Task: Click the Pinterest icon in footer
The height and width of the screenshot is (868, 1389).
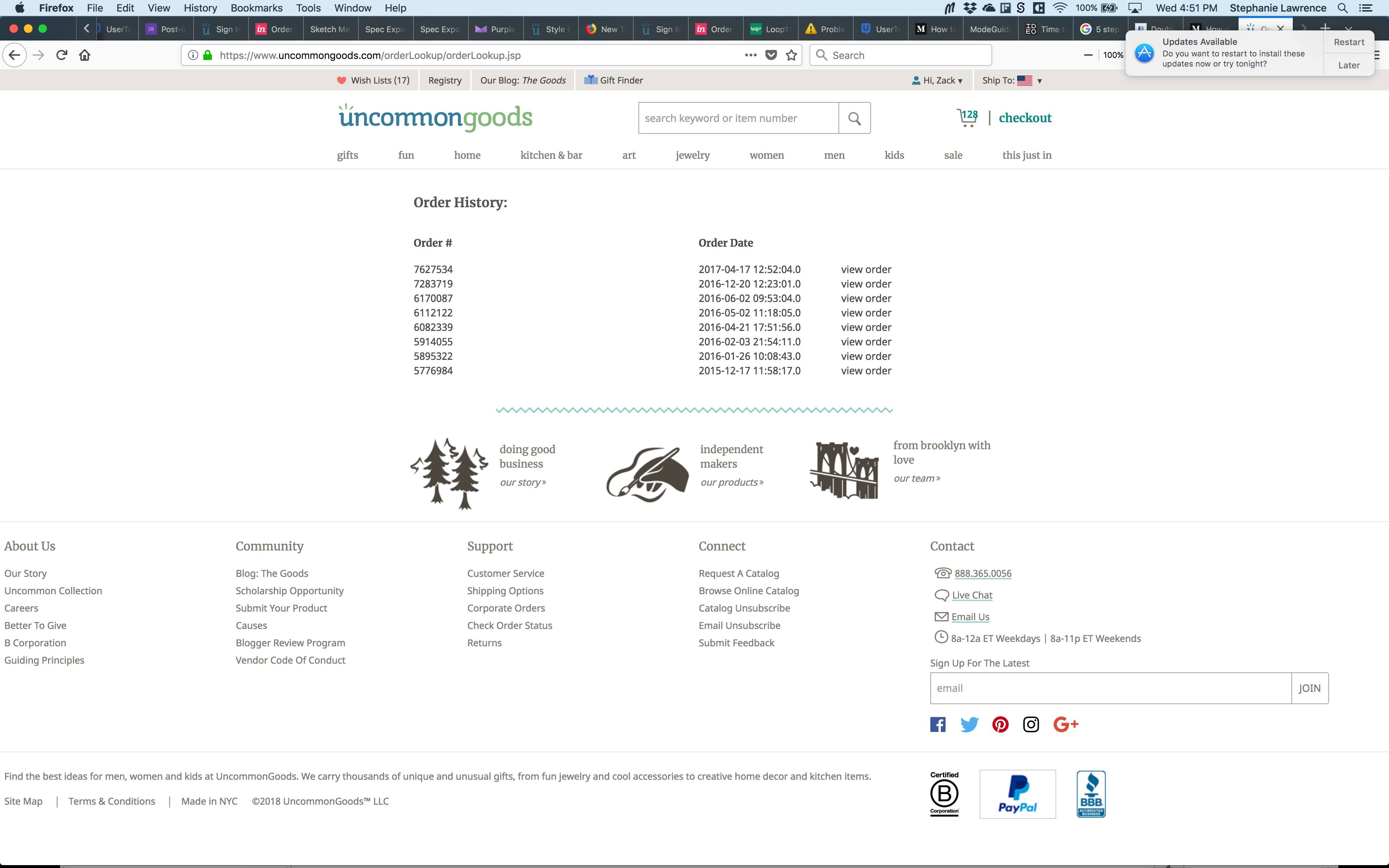Action: pos(1000,724)
